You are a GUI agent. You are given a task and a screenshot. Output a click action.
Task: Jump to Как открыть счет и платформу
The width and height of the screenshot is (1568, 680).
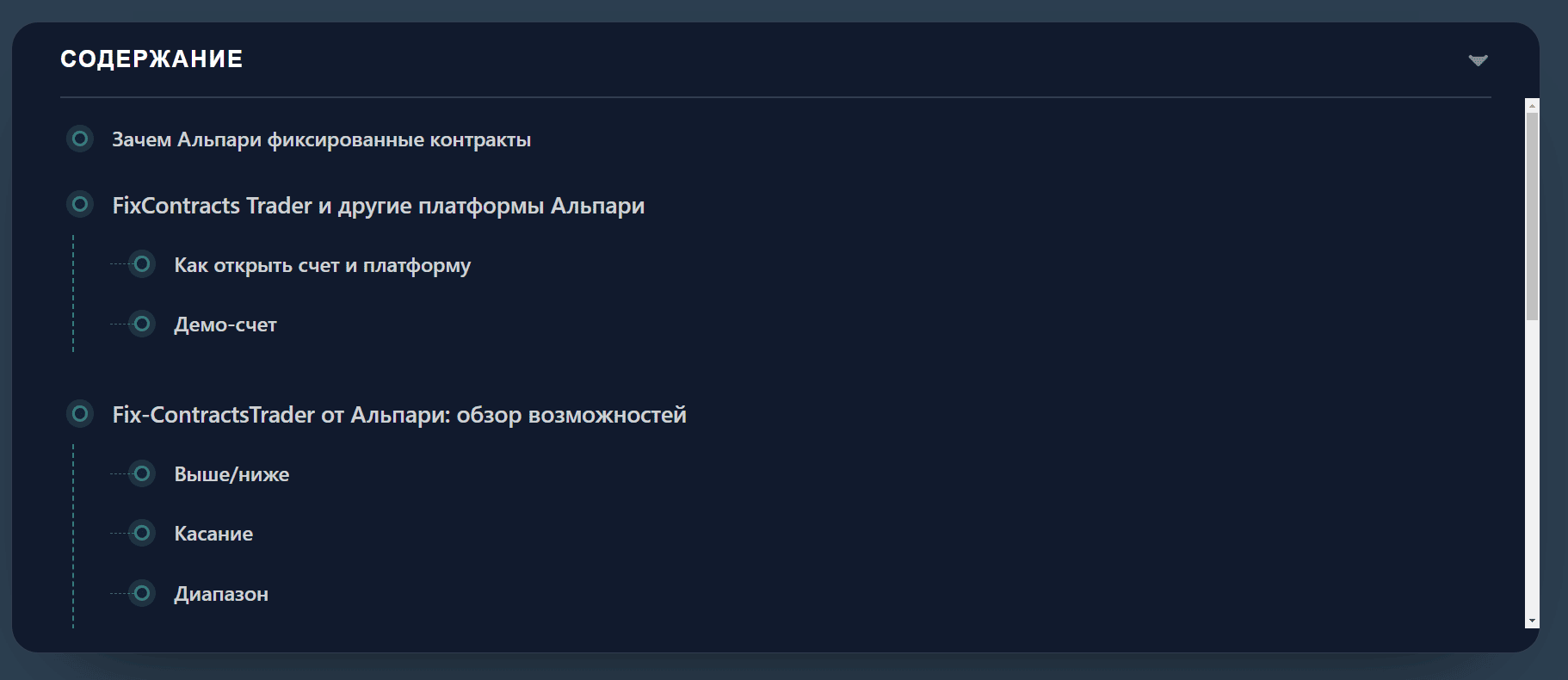[322, 265]
